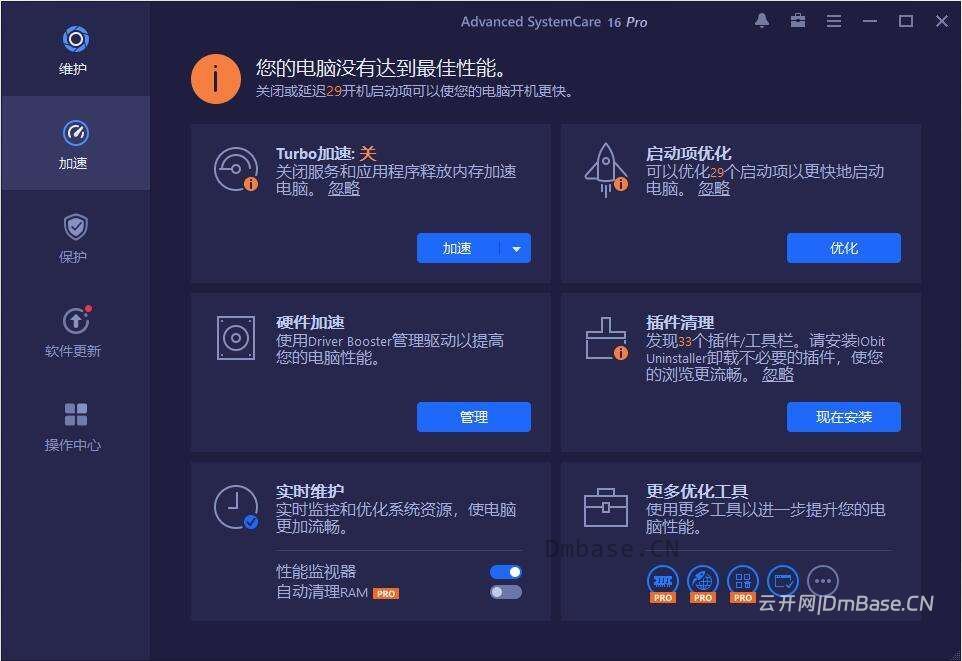Screen dimensions: 962x661
Task: Click the Advanced SystemCare 16 Pro title
Action: point(554,22)
